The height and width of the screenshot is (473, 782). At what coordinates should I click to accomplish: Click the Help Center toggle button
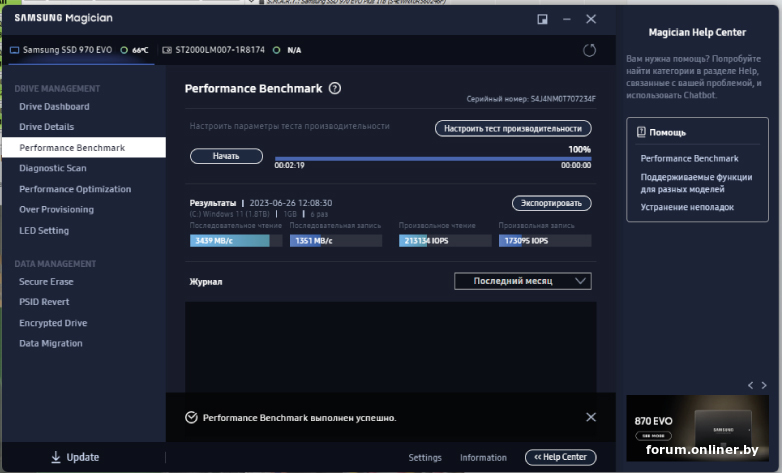coord(561,457)
